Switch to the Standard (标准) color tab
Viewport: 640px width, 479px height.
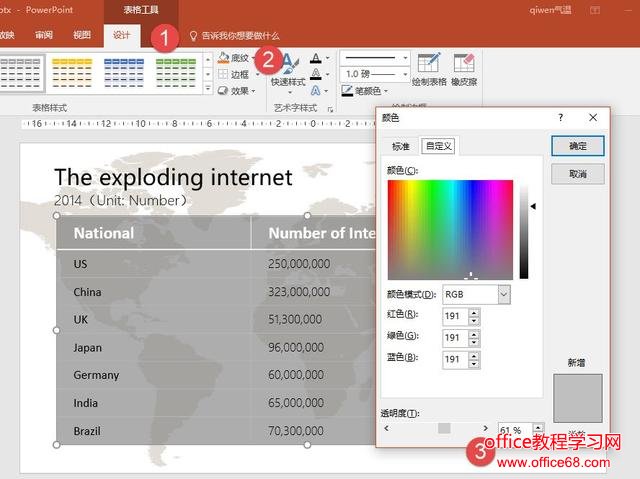coord(400,146)
